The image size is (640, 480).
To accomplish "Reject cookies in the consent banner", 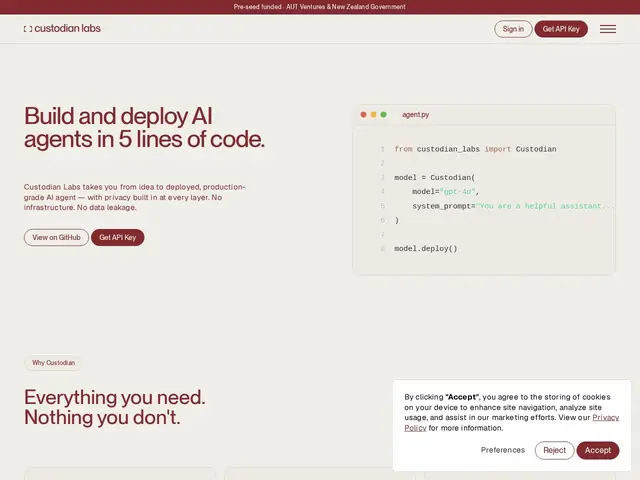I will (554, 450).
